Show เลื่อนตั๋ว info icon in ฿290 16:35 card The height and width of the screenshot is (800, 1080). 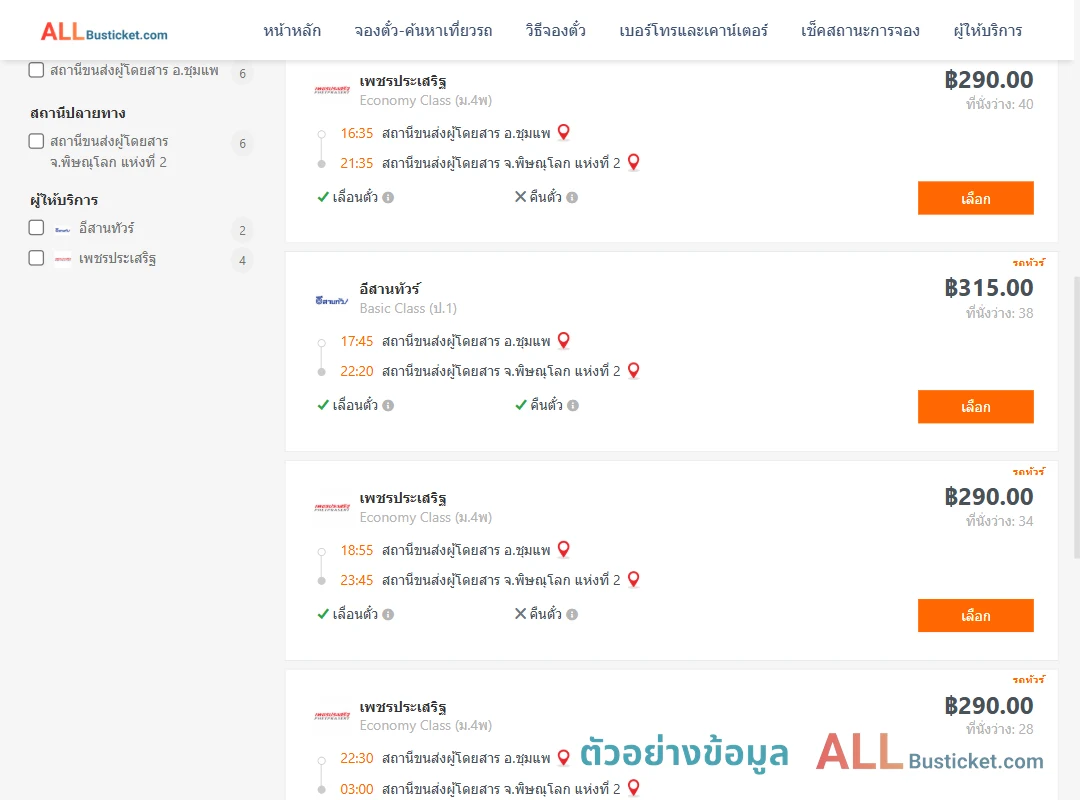pos(388,198)
